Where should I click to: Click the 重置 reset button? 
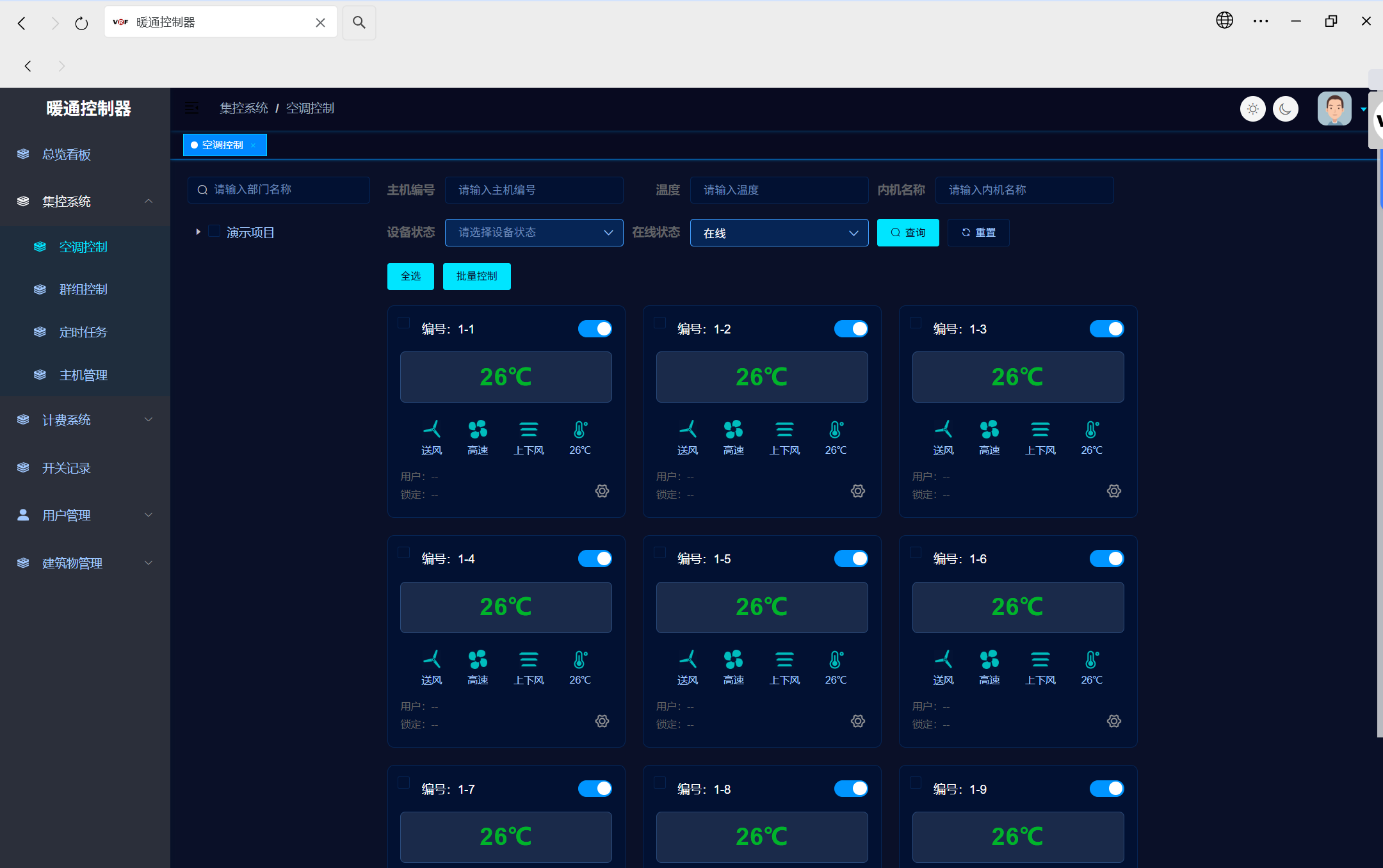978,232
